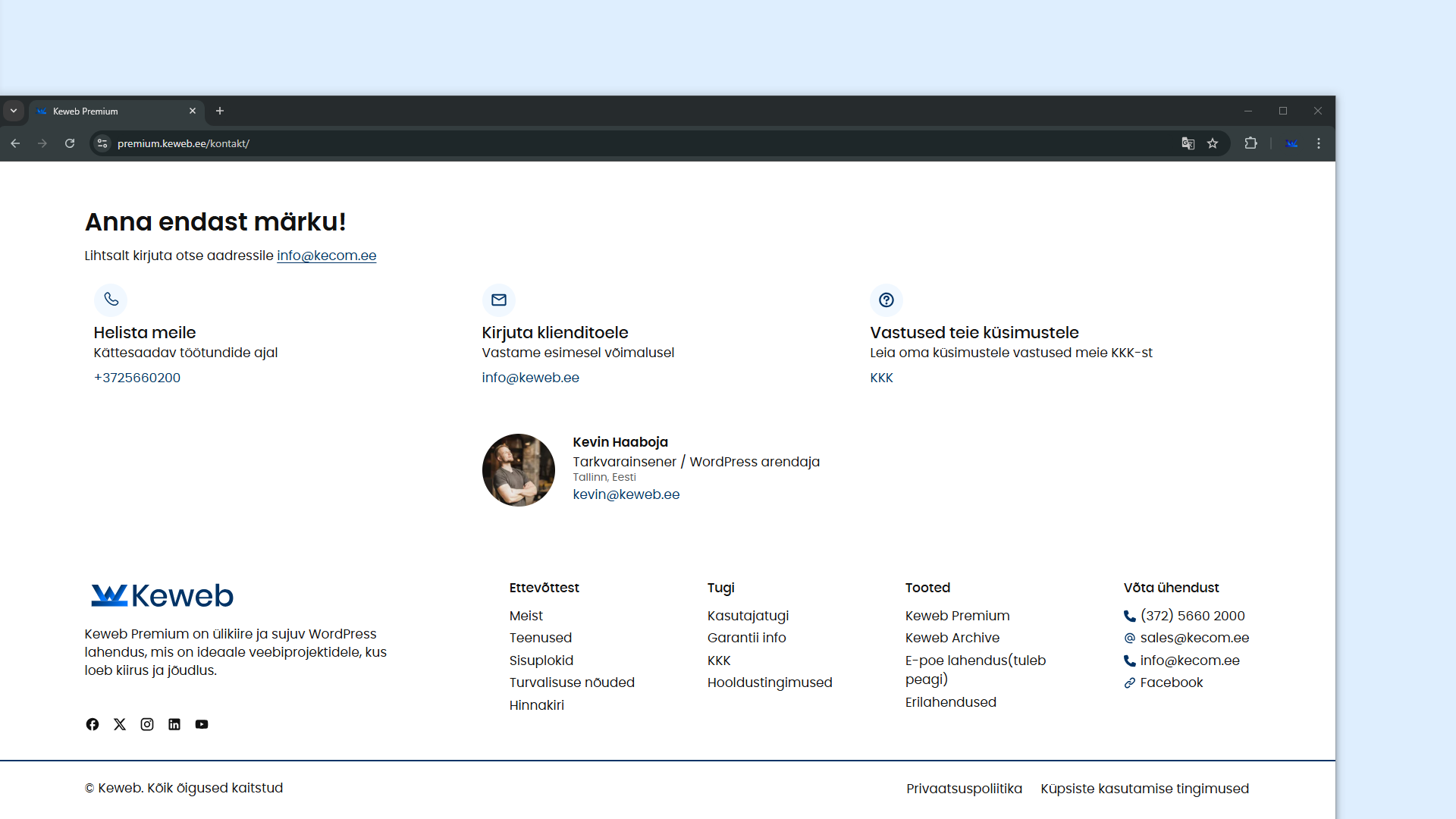
Task: Open Küpsiste kasutamise tingimused link
Action: tap(1145, 789)
